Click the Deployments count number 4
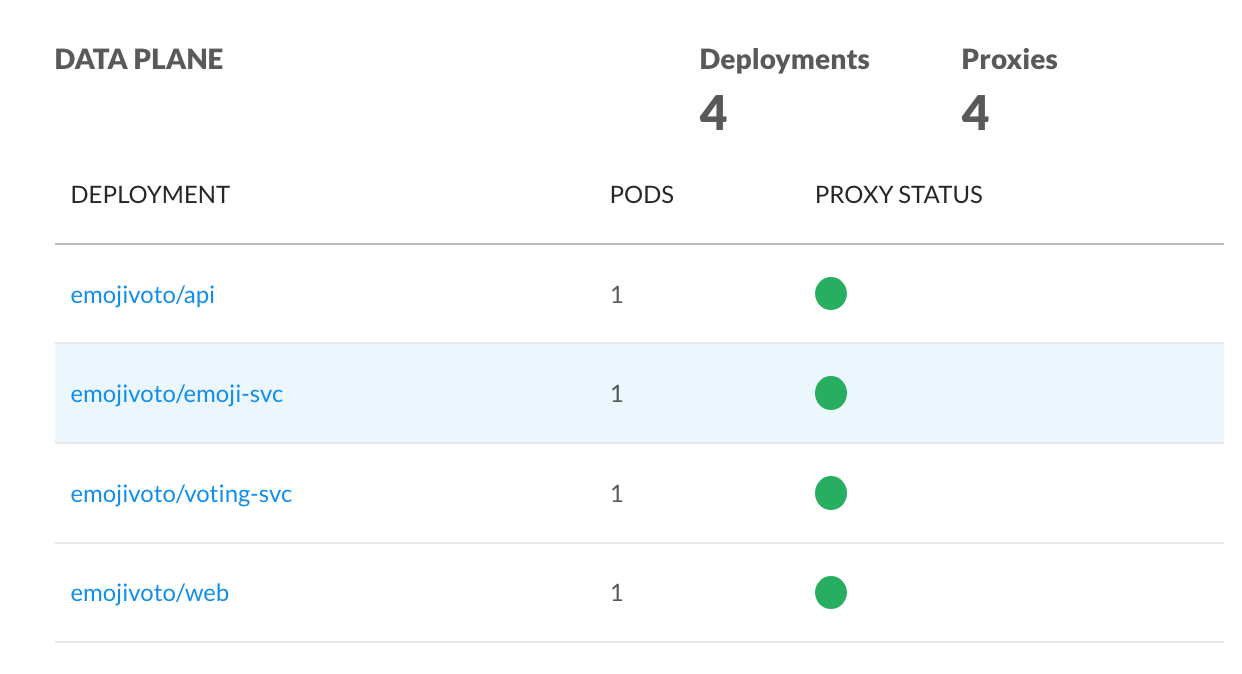1242x674 pixels. tap(713, 113)
